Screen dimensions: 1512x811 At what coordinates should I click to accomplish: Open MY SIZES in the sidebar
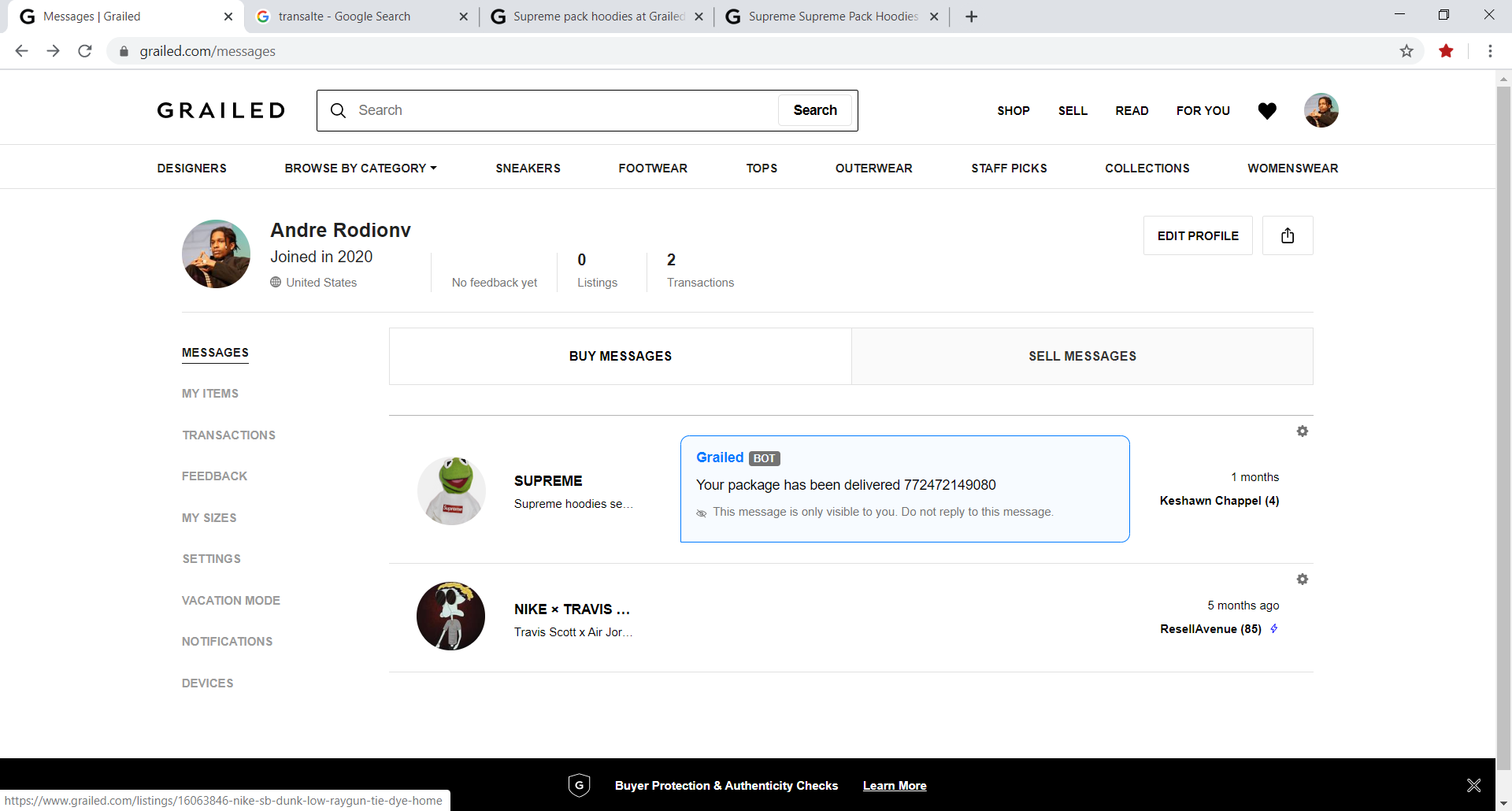pos(209,518)
